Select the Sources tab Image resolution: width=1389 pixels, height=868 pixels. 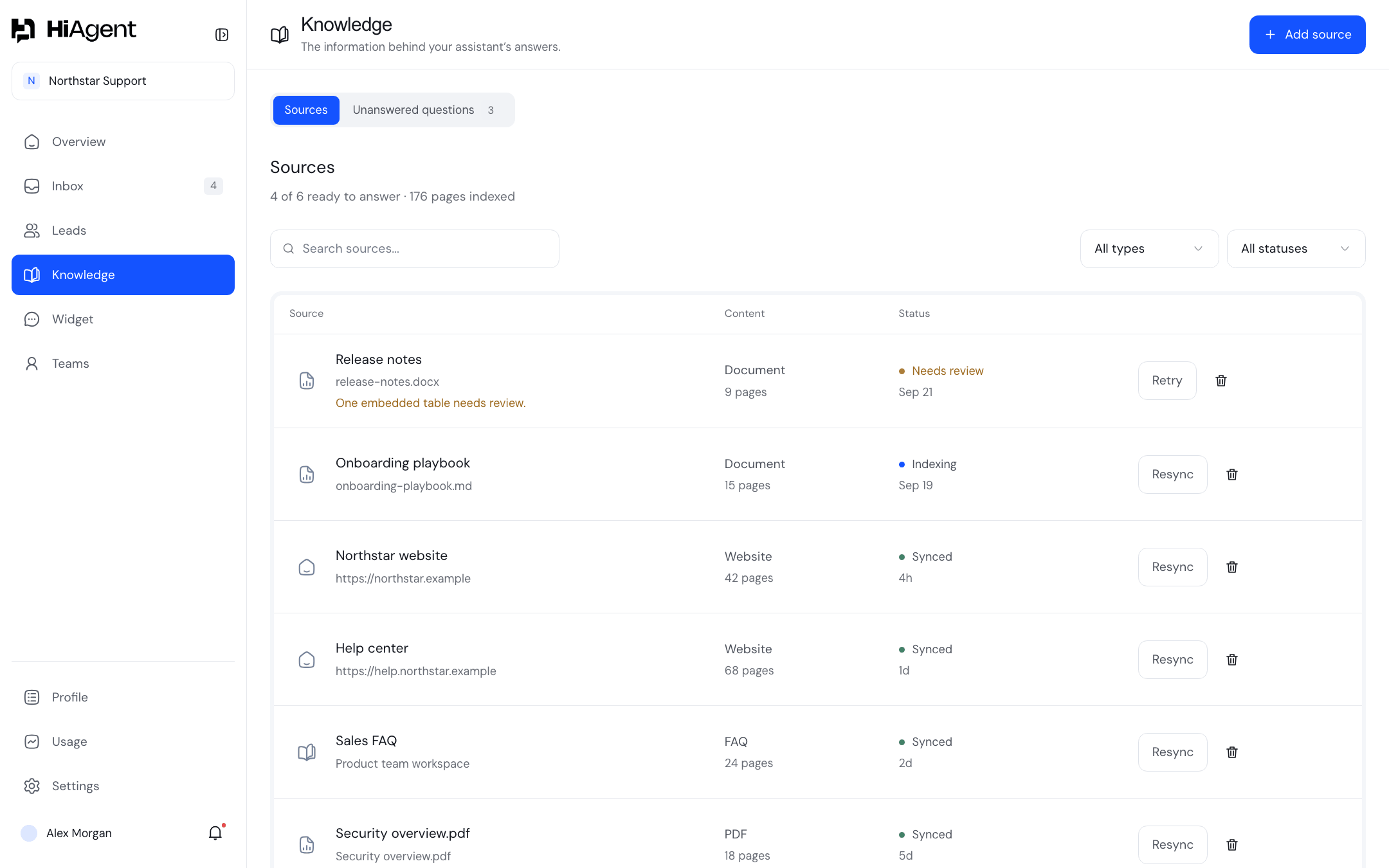[x=306, y=110]
